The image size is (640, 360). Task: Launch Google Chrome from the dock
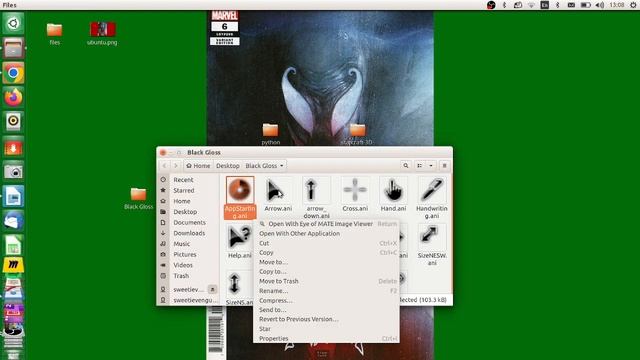pyautogui.click(x=13, y=73)
